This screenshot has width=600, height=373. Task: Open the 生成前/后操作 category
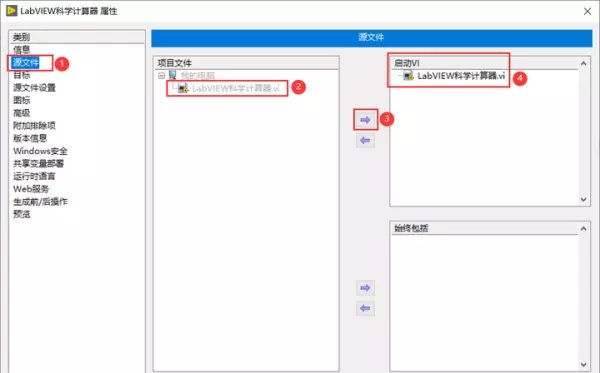(x=40, y=201)
